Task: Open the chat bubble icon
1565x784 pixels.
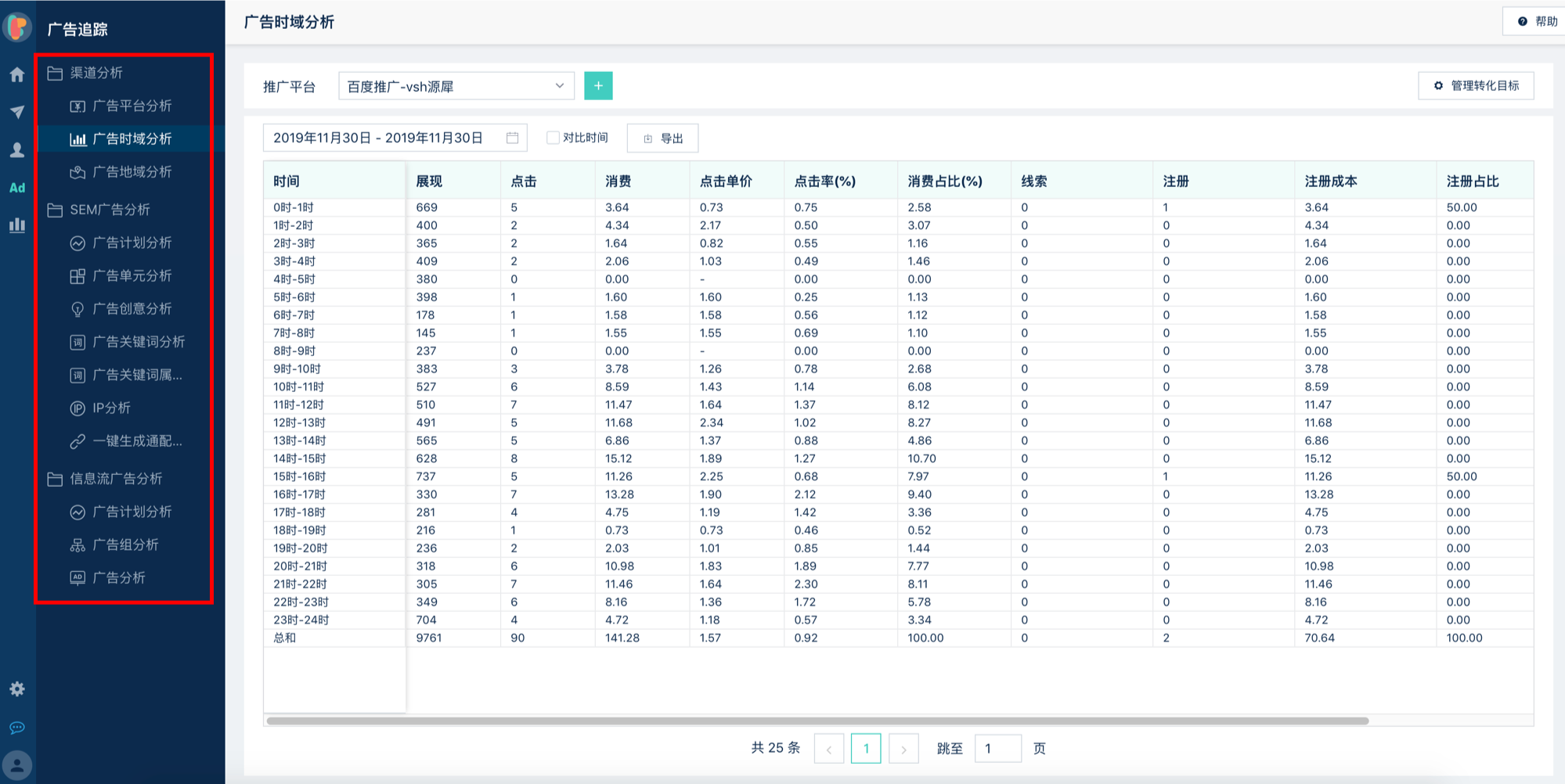Action: point(17,728)
